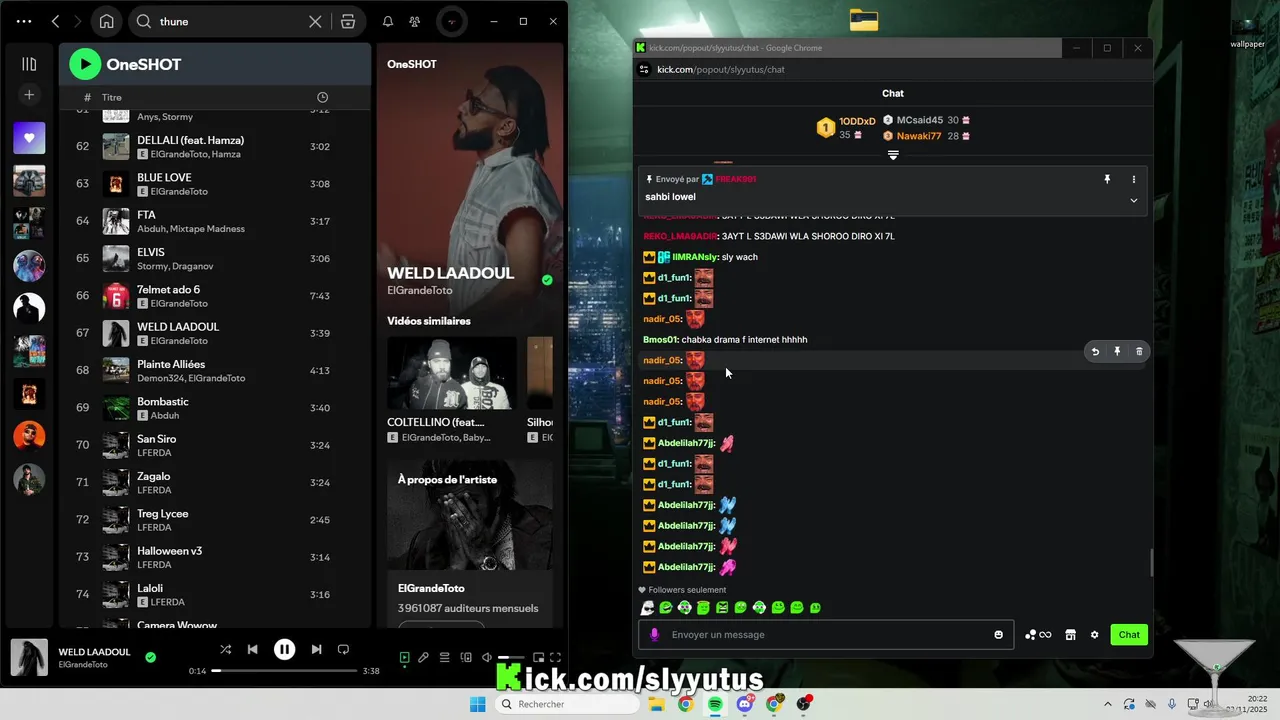
Task: Go back in Spotify navigation
Action: pos(56,21)
